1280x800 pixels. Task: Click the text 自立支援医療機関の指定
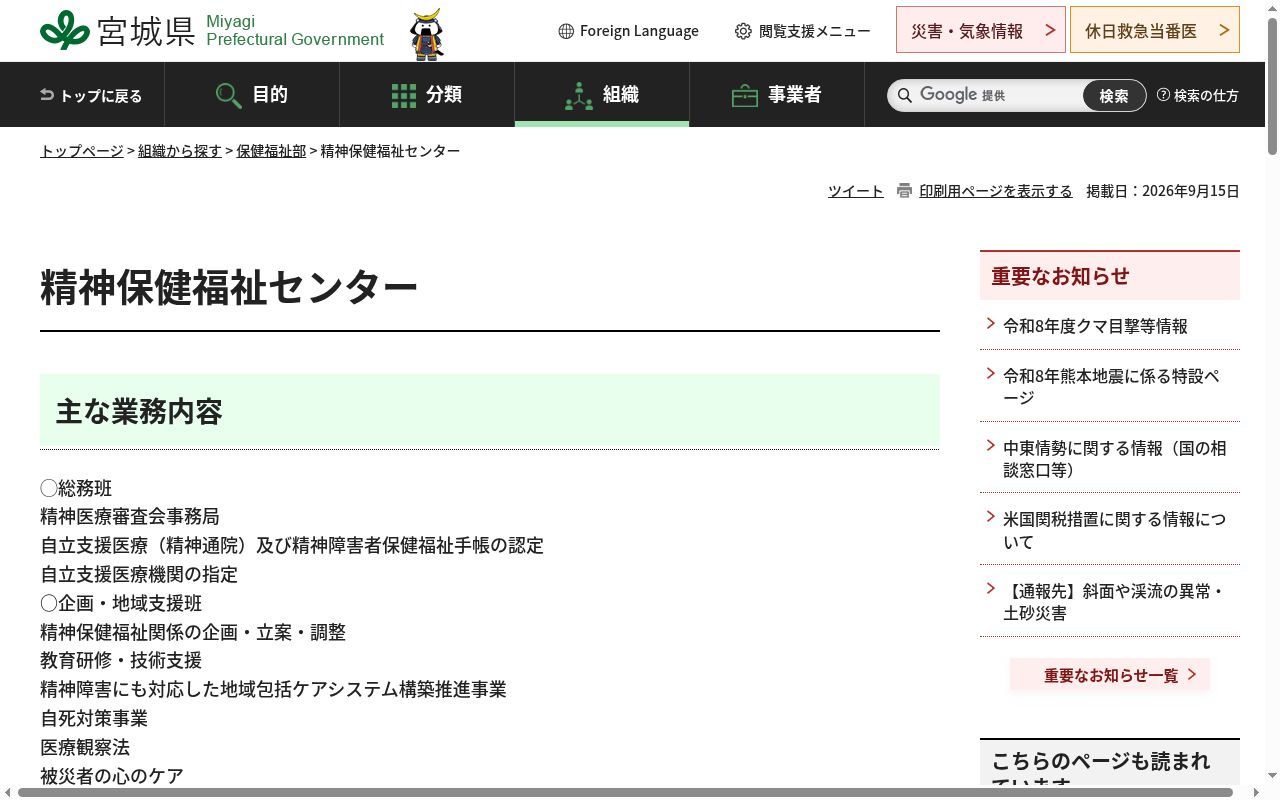pos(139,574)
